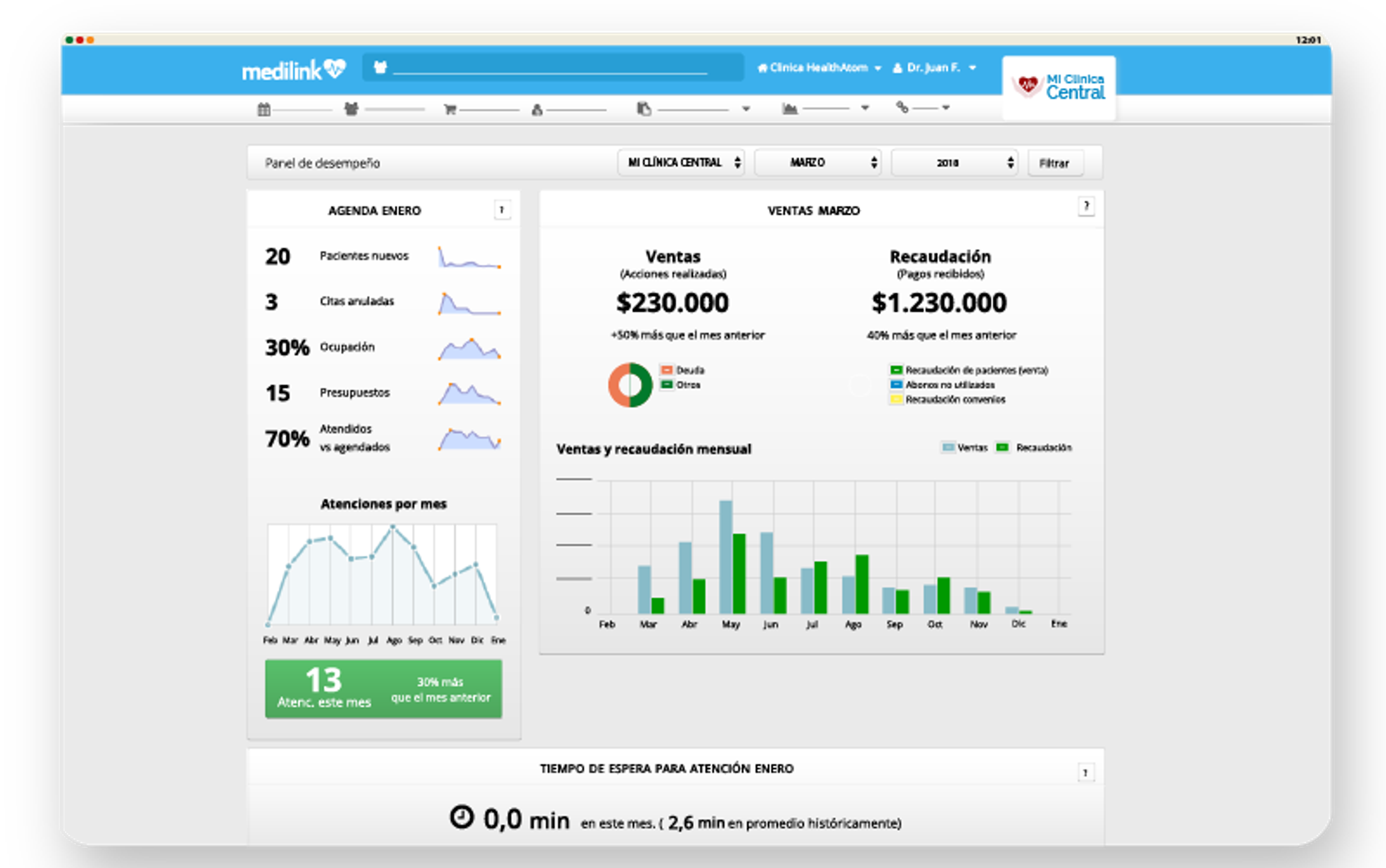Toggle Recaudación de pacientes (venta) legend
1386x868 pixels.
969,370
